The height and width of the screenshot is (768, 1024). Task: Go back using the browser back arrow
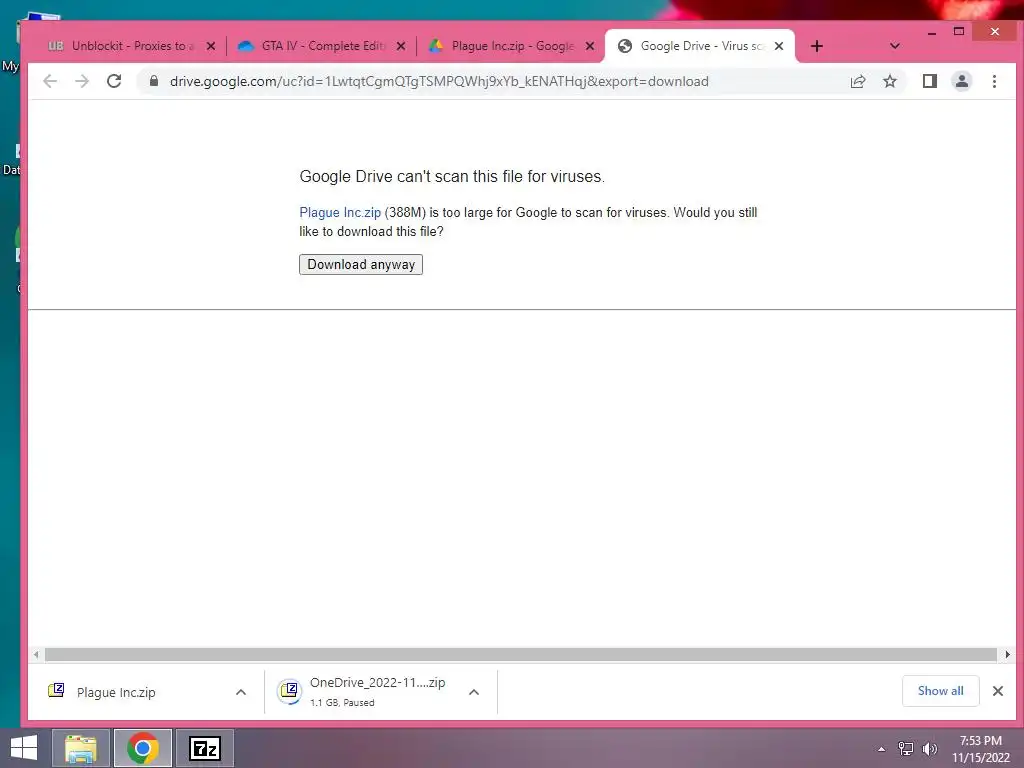pos(50,81)
